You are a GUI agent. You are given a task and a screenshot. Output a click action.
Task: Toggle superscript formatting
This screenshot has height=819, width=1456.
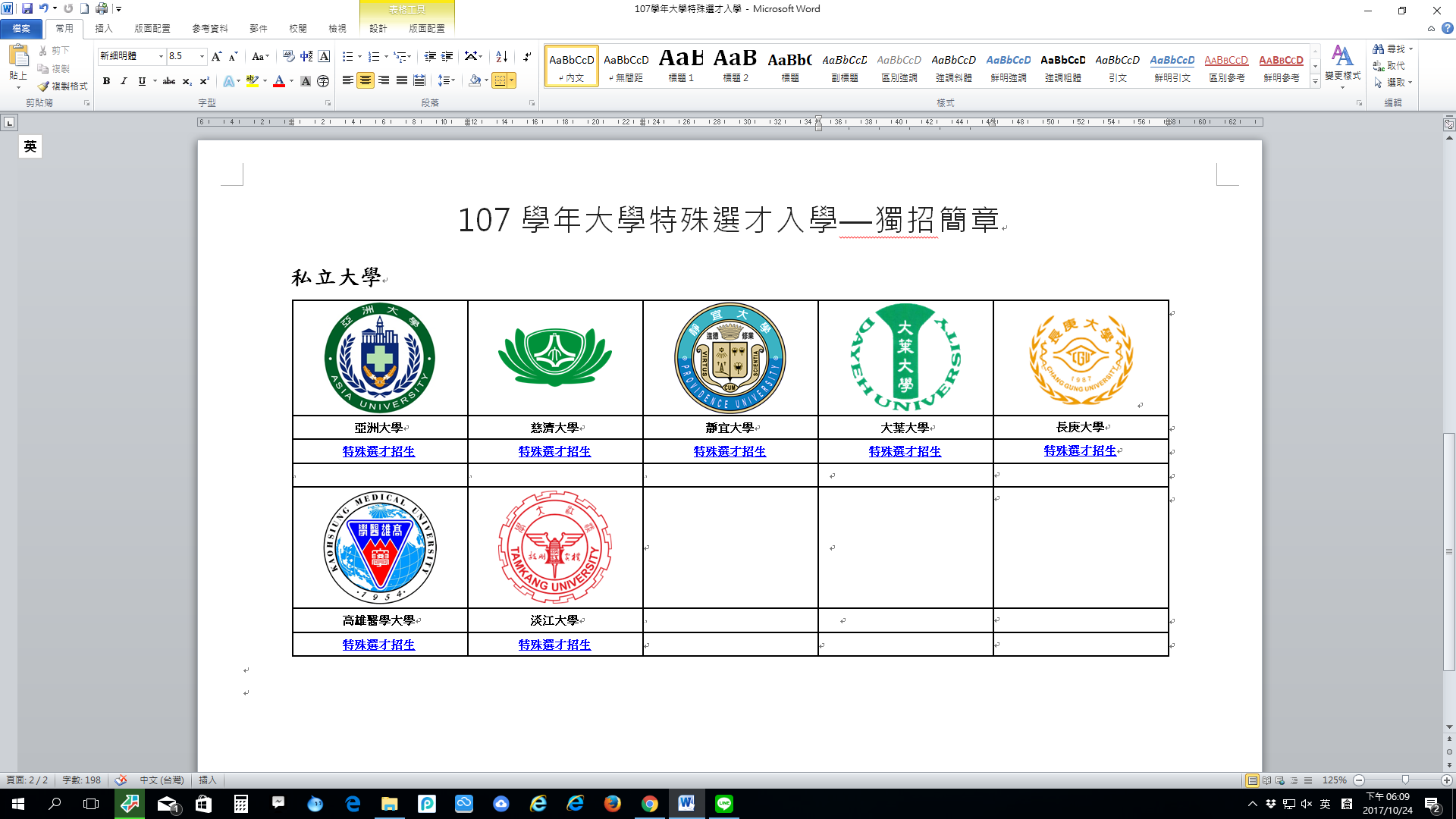click(x=204, y=81)
